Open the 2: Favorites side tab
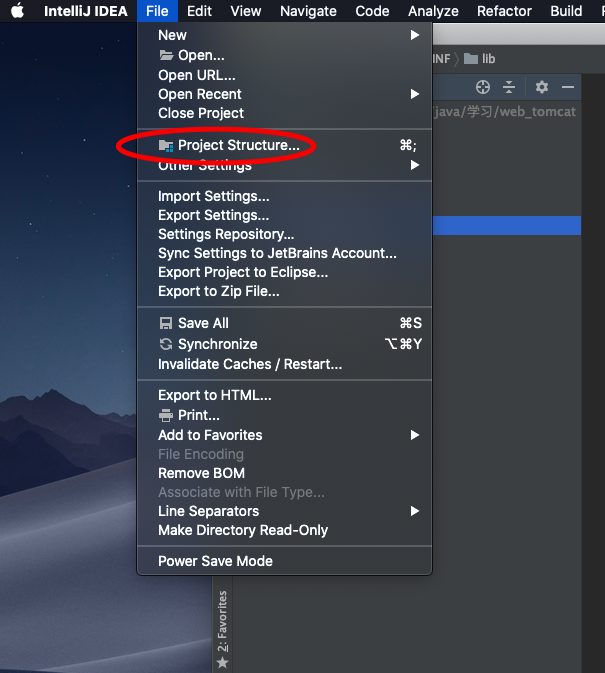The width and height of the screenshot is (605, 673). click(x=222, y=628)
